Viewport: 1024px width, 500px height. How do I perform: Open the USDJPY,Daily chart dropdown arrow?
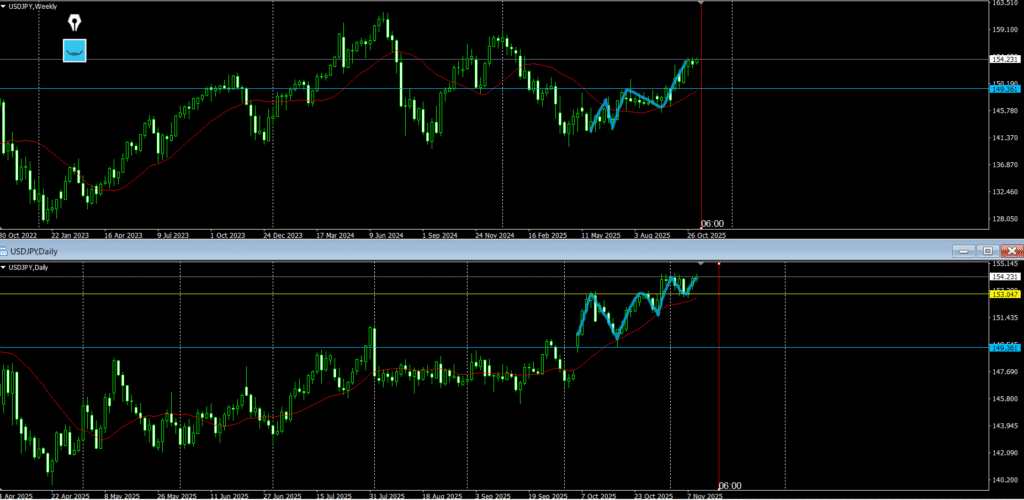click(4, 267)
